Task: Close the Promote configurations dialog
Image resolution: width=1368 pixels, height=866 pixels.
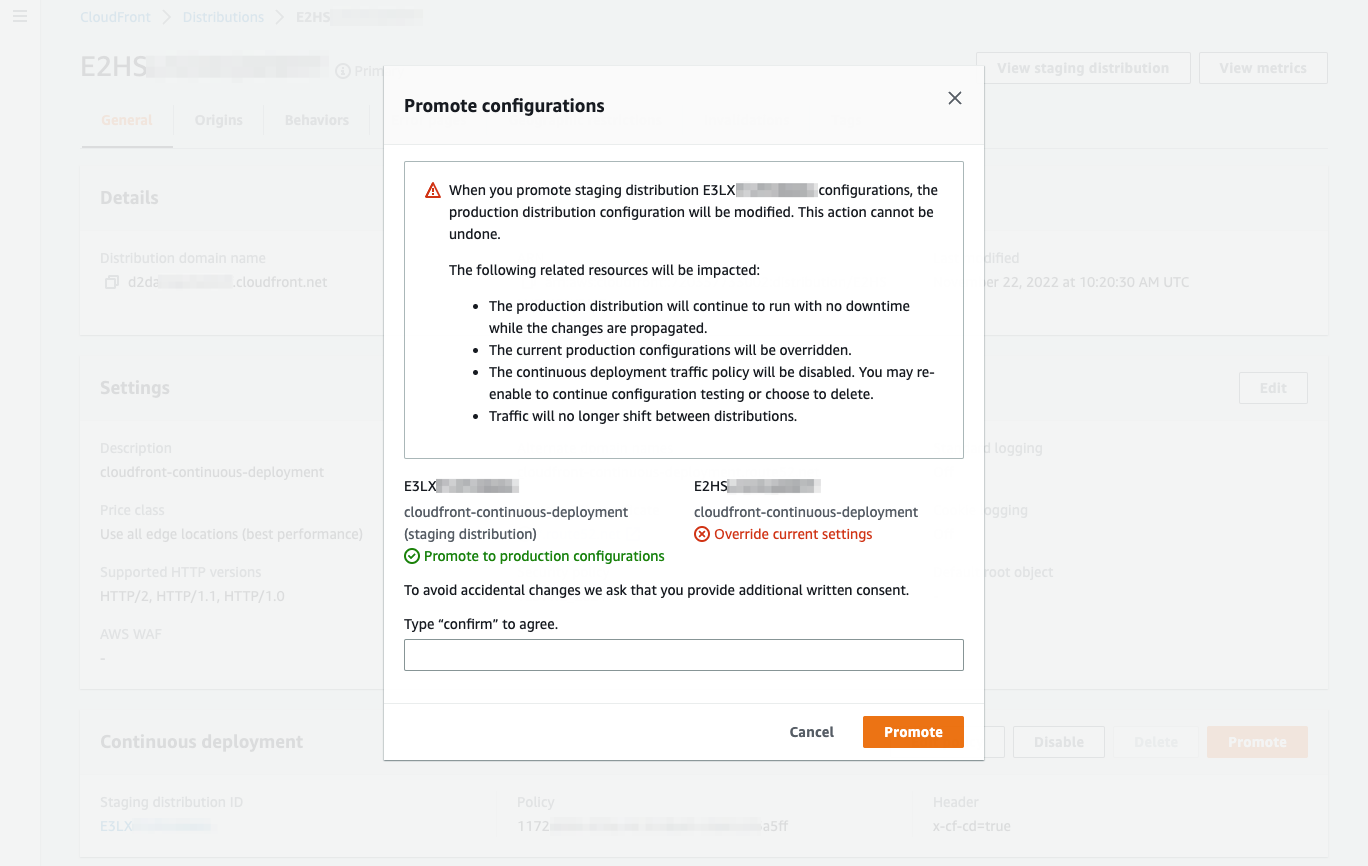Action: 954,98
